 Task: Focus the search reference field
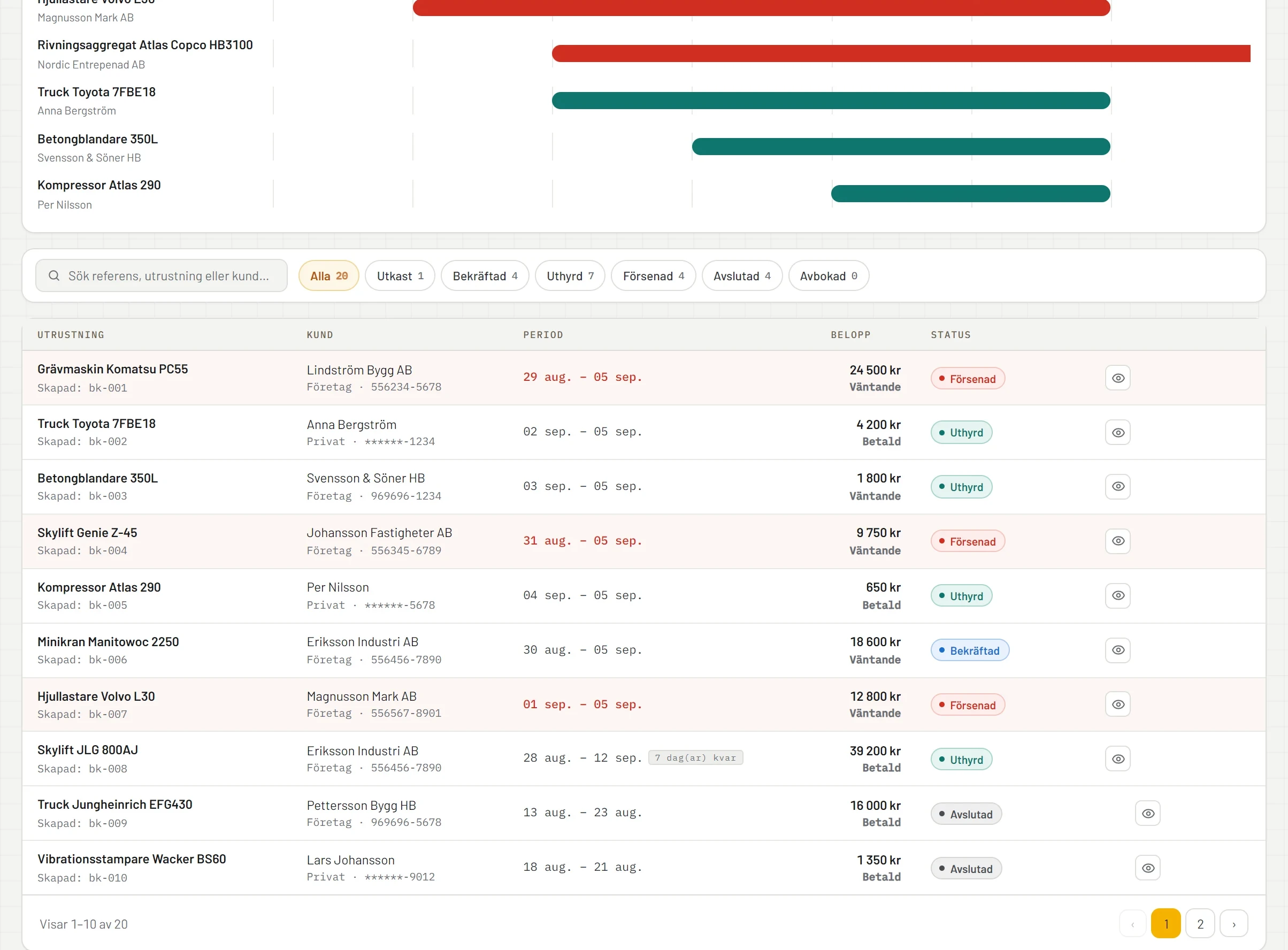162,276
